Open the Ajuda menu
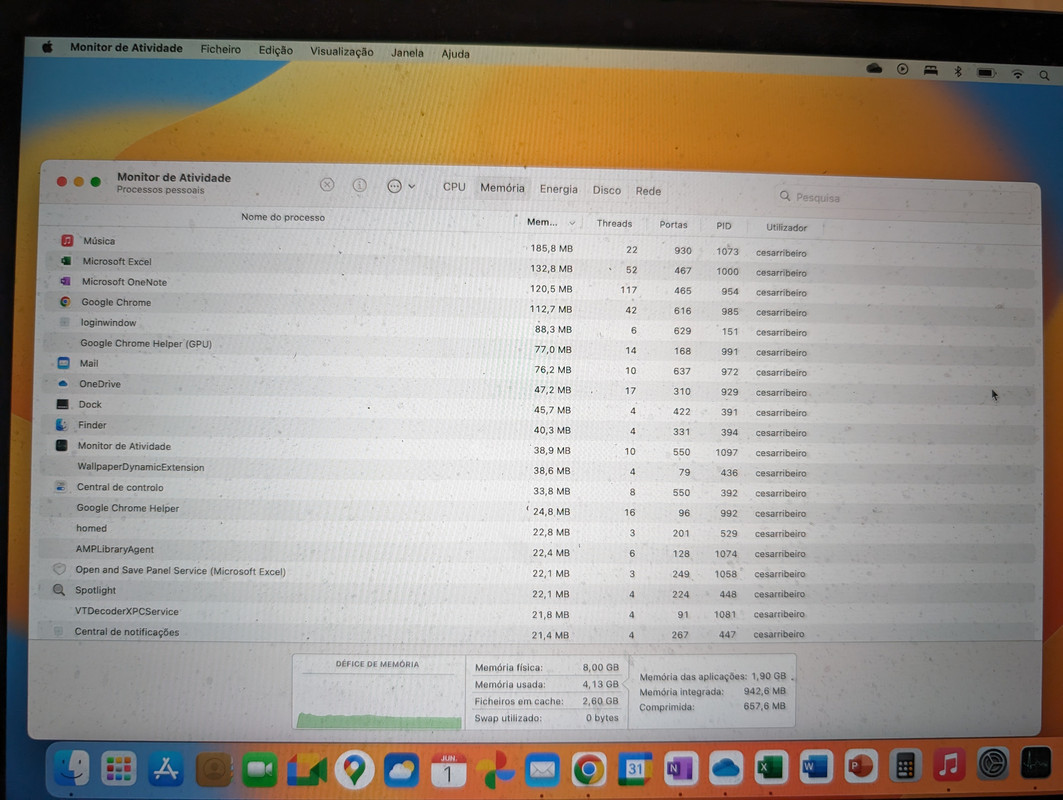The height and width of the screenshot is (800, 1063). click(455, 54)
